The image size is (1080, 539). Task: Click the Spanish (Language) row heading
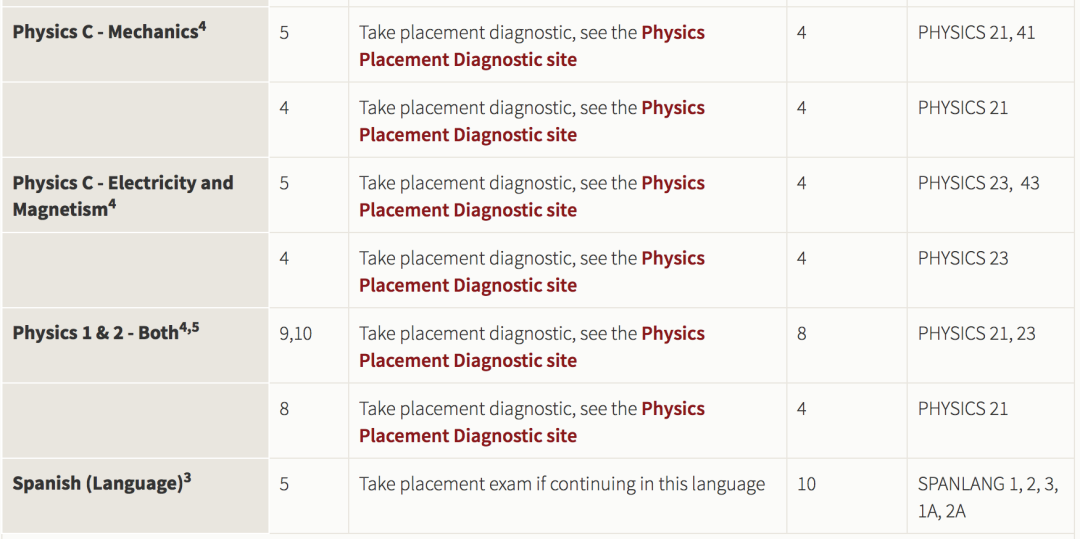tap(96, 484)
